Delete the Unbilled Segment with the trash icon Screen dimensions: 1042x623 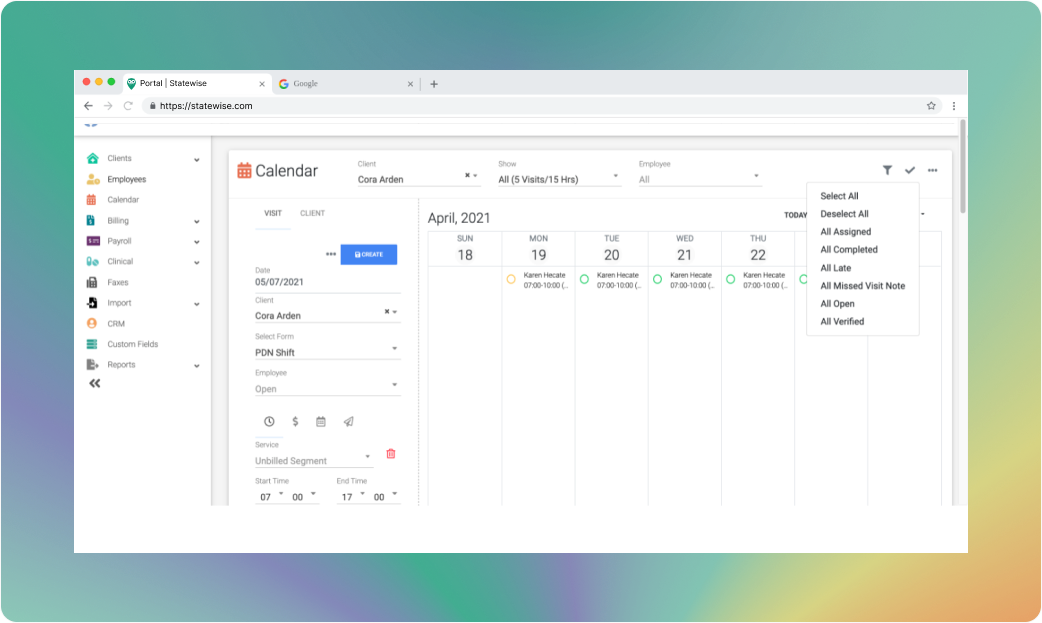pos(390,454)
